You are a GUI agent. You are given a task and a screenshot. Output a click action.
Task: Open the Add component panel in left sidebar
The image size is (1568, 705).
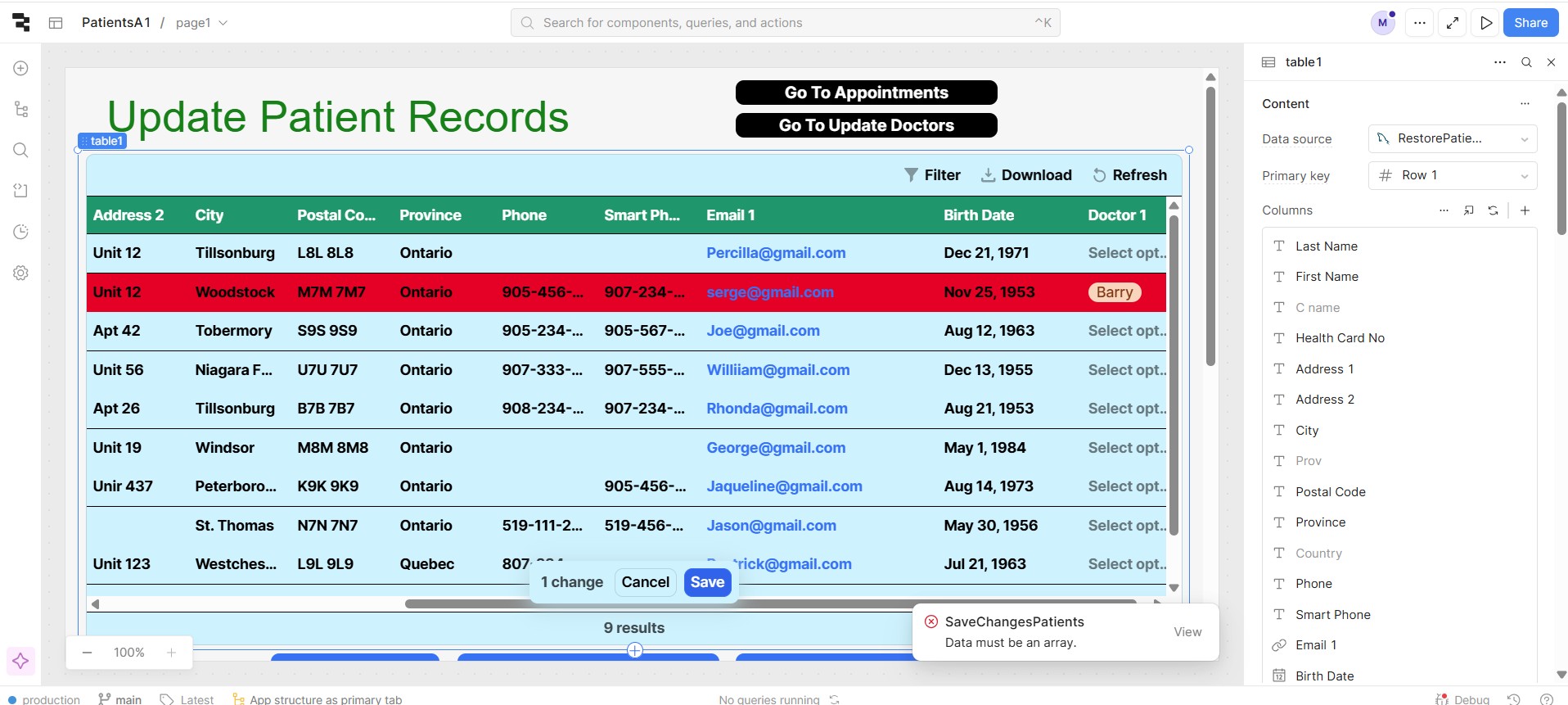point(21,69)
